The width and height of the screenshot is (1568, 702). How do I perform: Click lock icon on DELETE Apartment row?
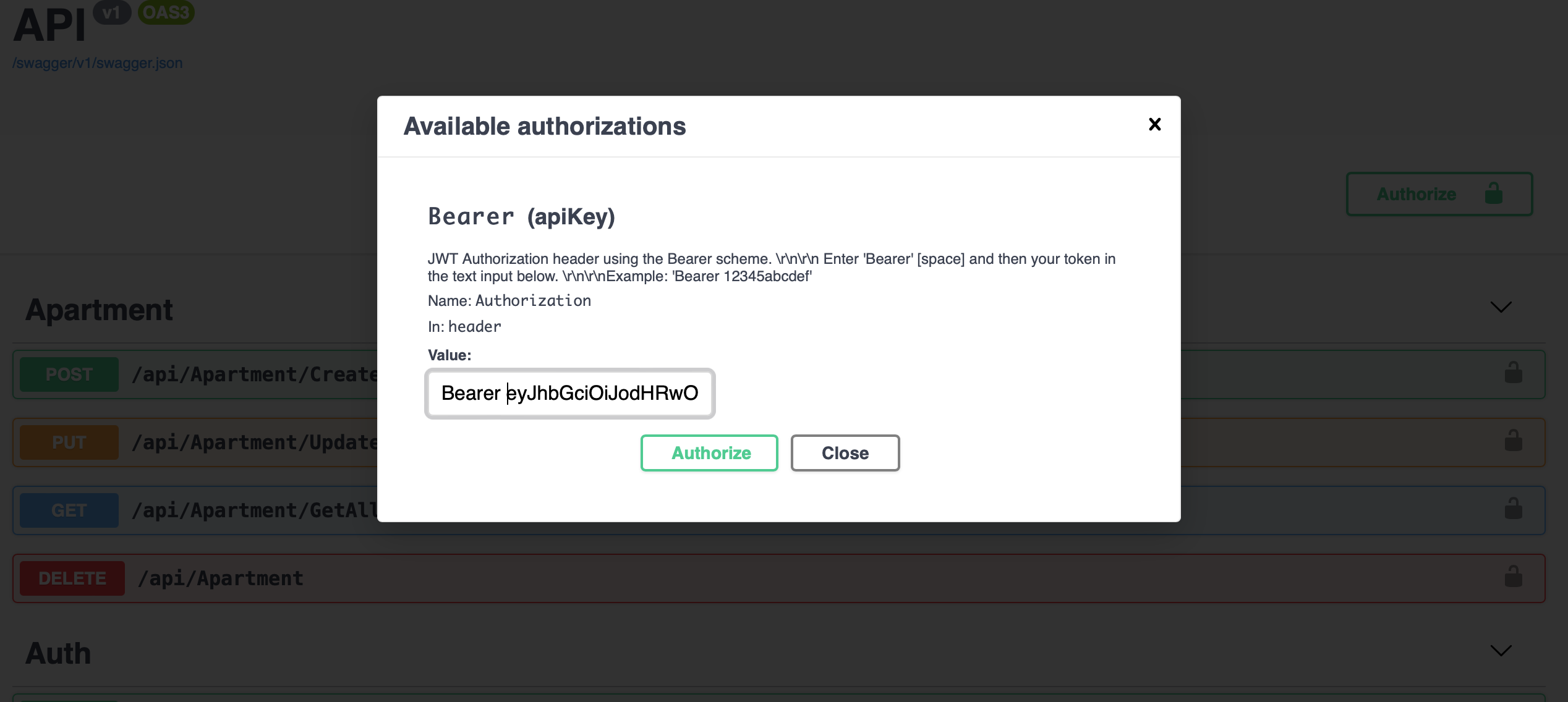pos(1513,577)
